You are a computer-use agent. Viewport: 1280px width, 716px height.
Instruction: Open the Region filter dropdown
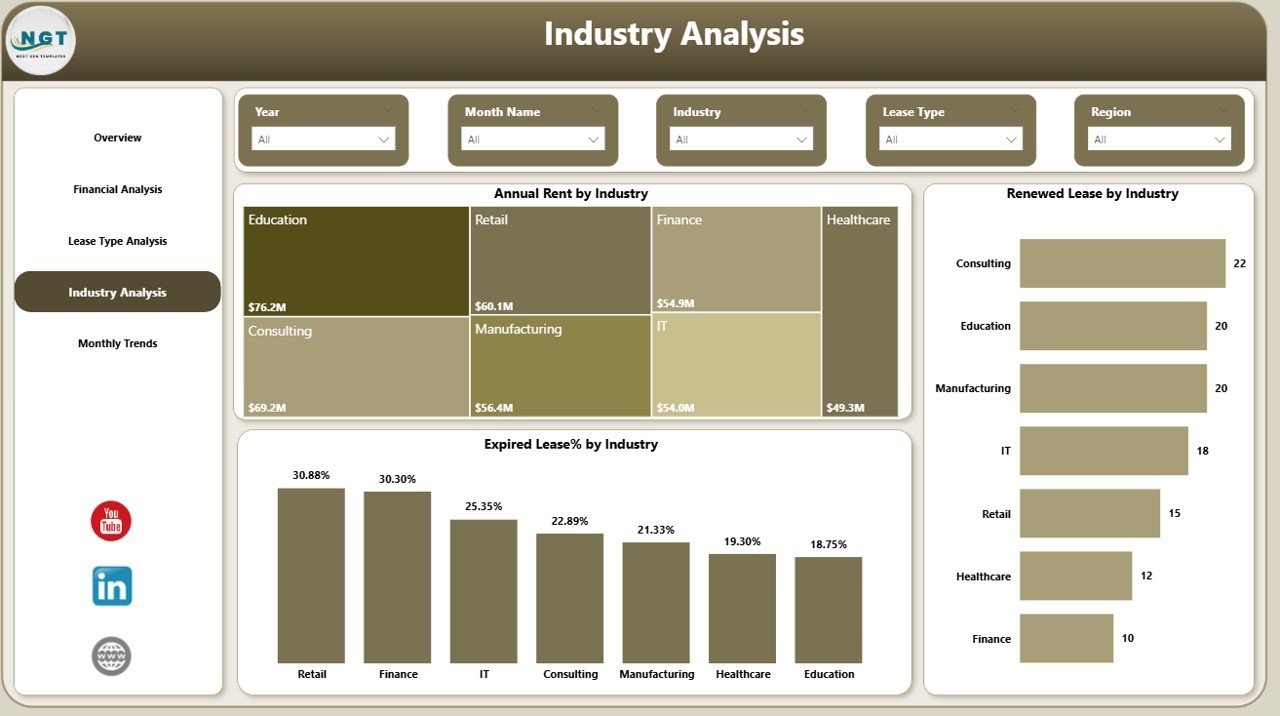1159,140
